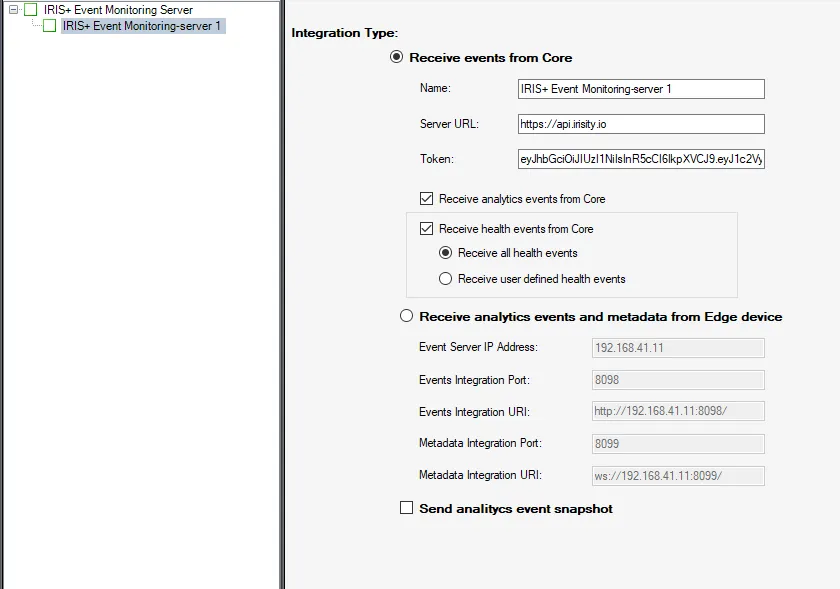Viewport: 840px width, 589px height.
Task: Click the Integration Type heading
Action: (344, 33)
